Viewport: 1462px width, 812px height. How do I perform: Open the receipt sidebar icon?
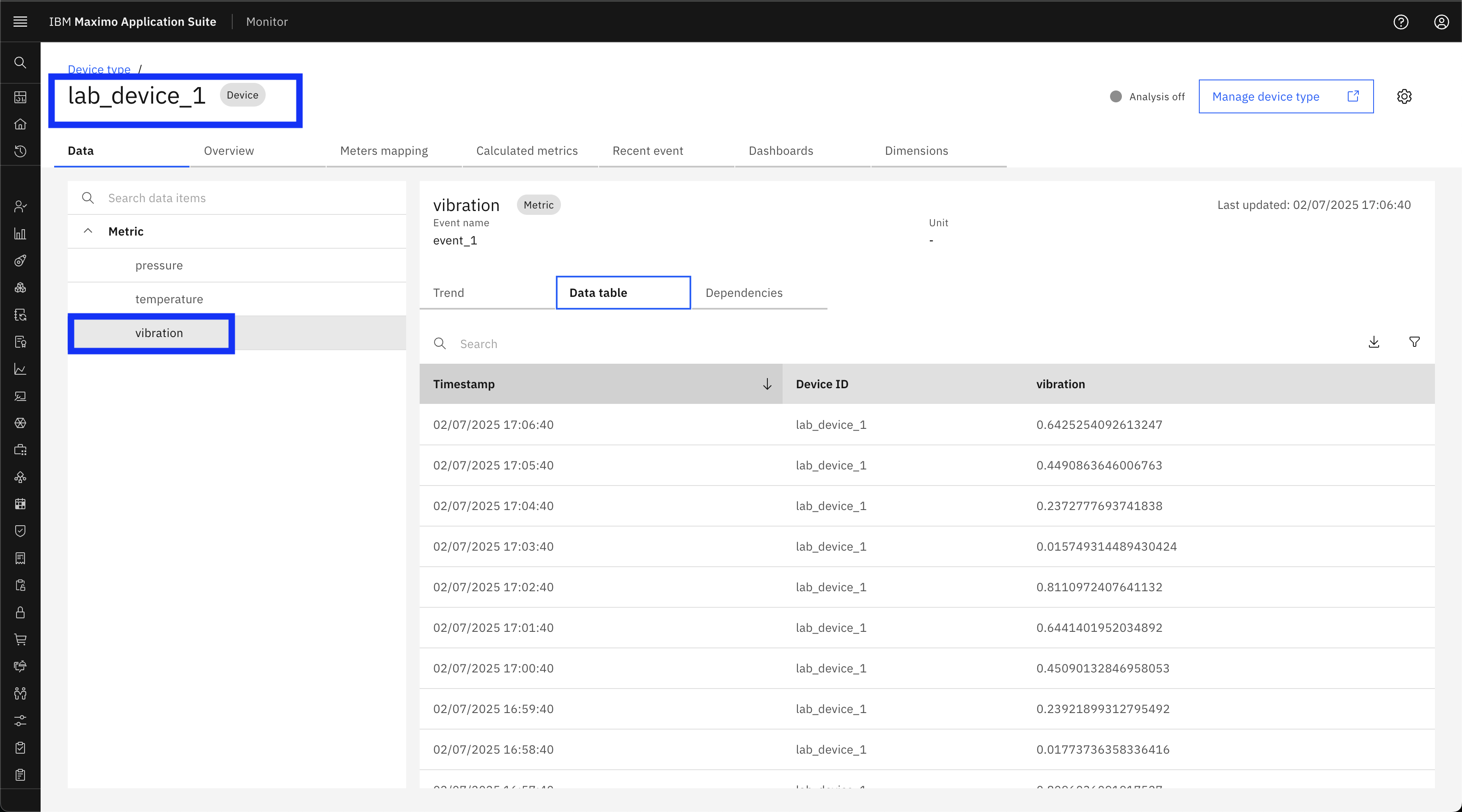(x=20, y=558)
